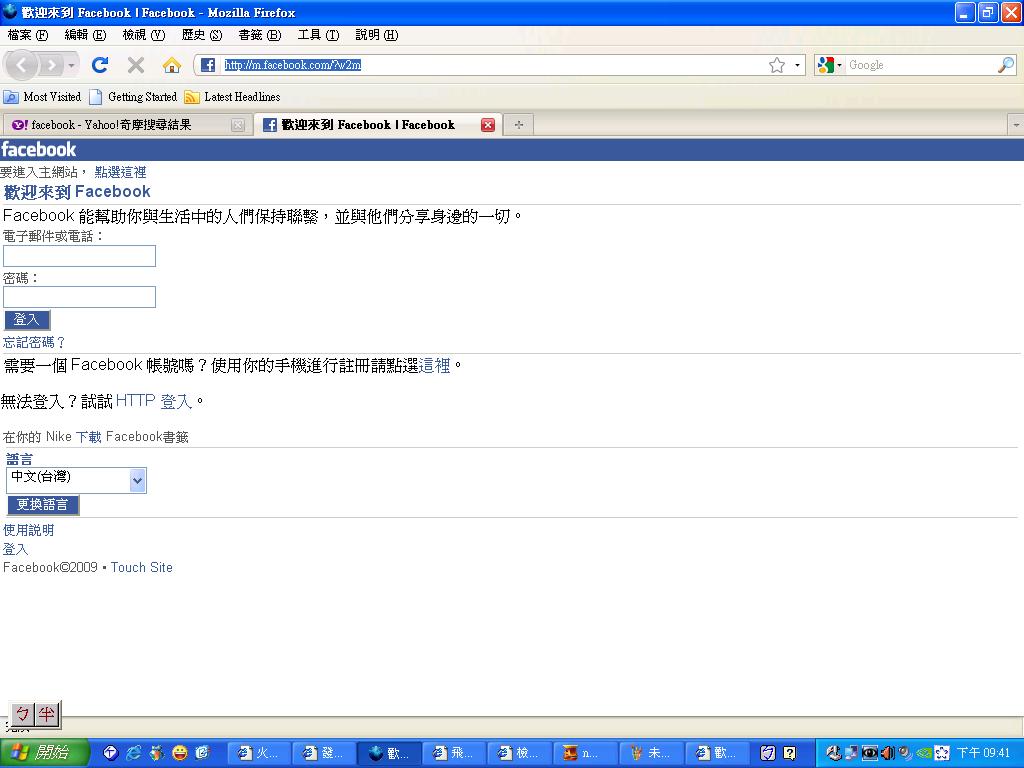Go forward with the Forward arrow button
Screen dimensions: 1024x768
pyautogui.click(x=52, y=65)
